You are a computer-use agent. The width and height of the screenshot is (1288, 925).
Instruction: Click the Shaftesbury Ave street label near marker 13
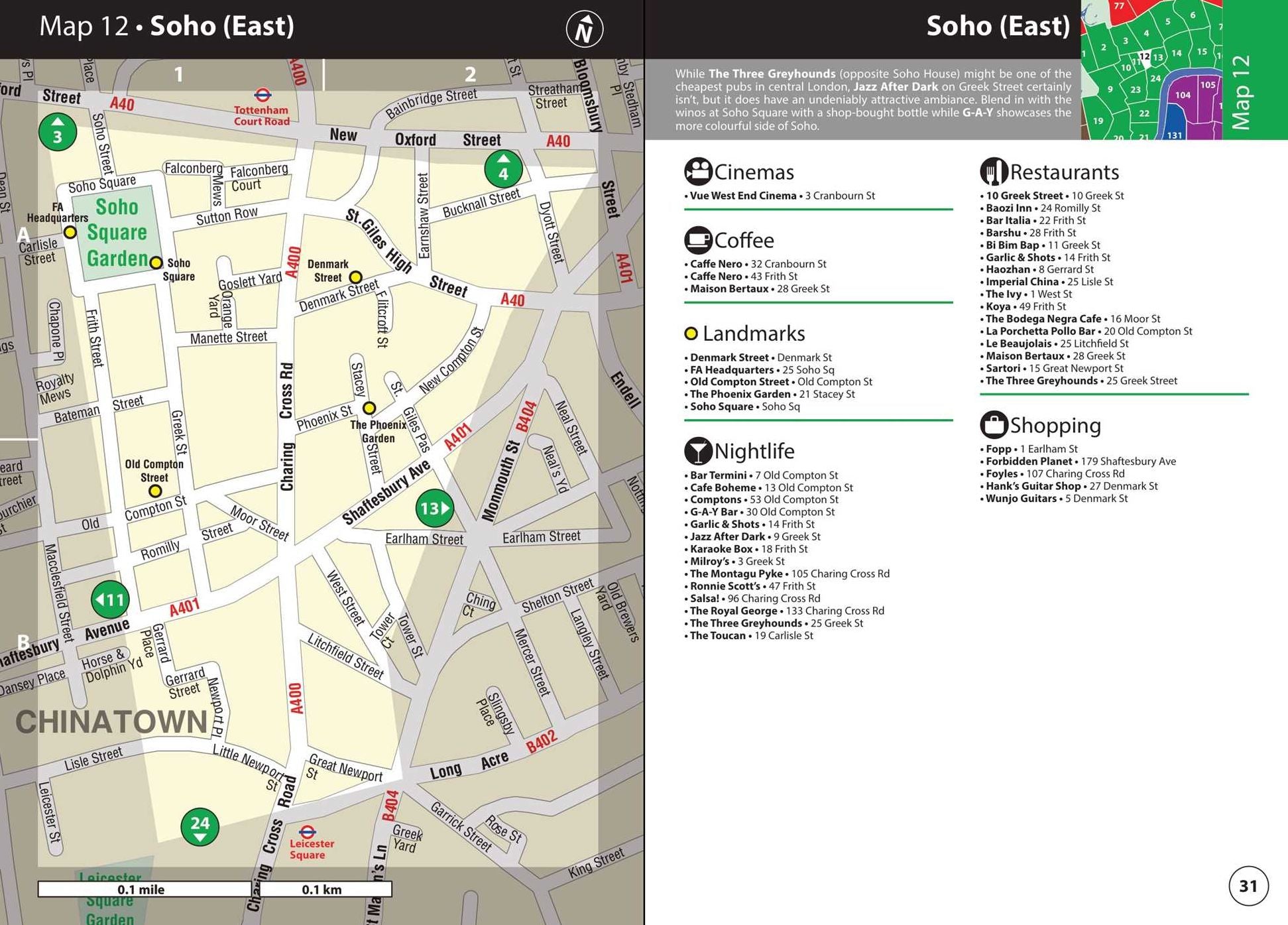point(386,491)
